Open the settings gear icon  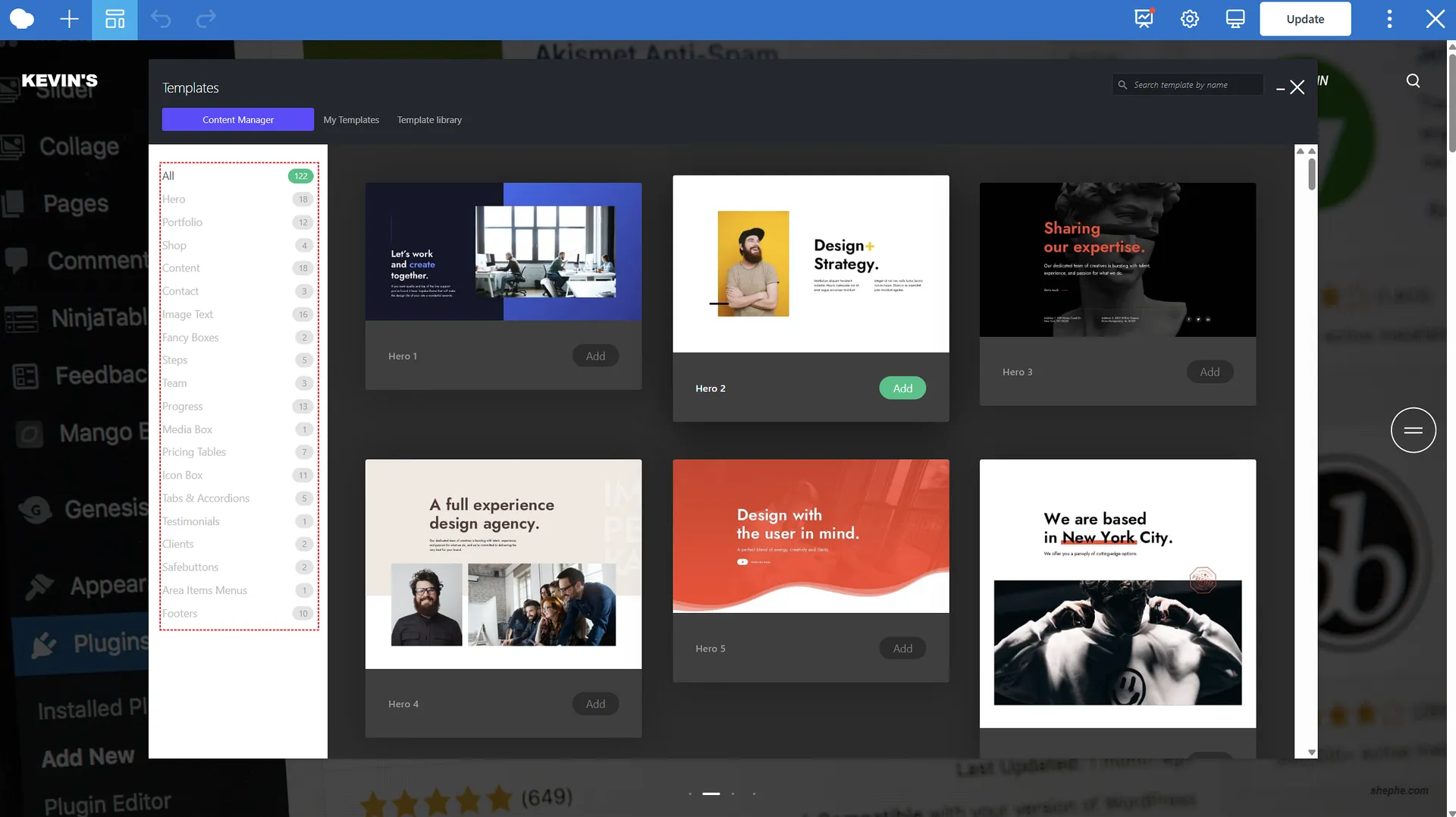tap(1189, 20)
